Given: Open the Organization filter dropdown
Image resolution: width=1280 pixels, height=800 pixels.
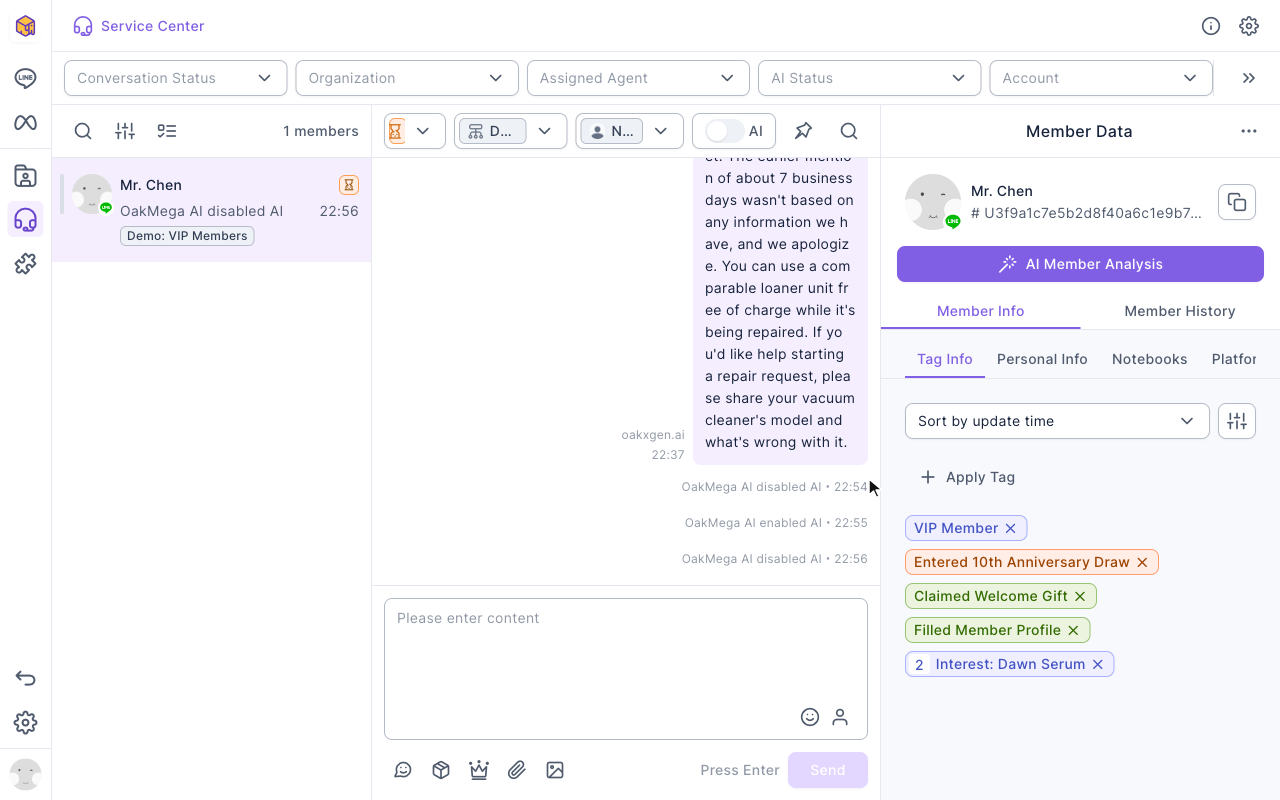Looking at the screenshot, I should [x=407, y=78].
